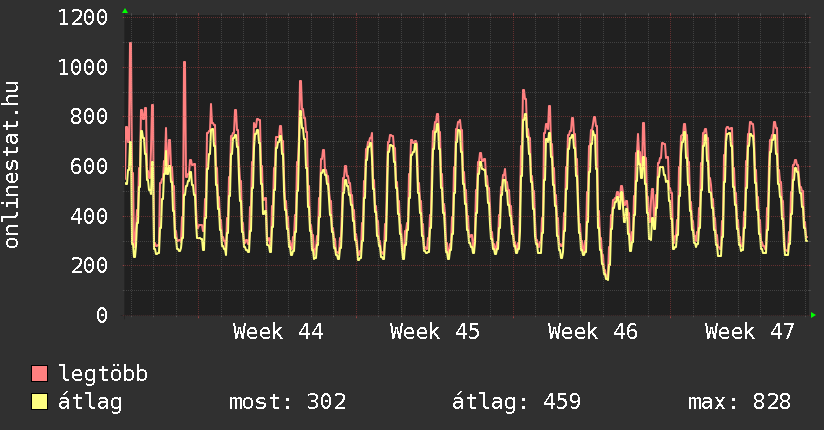Click the 1200 y-axis label

(x=83, y=18)
